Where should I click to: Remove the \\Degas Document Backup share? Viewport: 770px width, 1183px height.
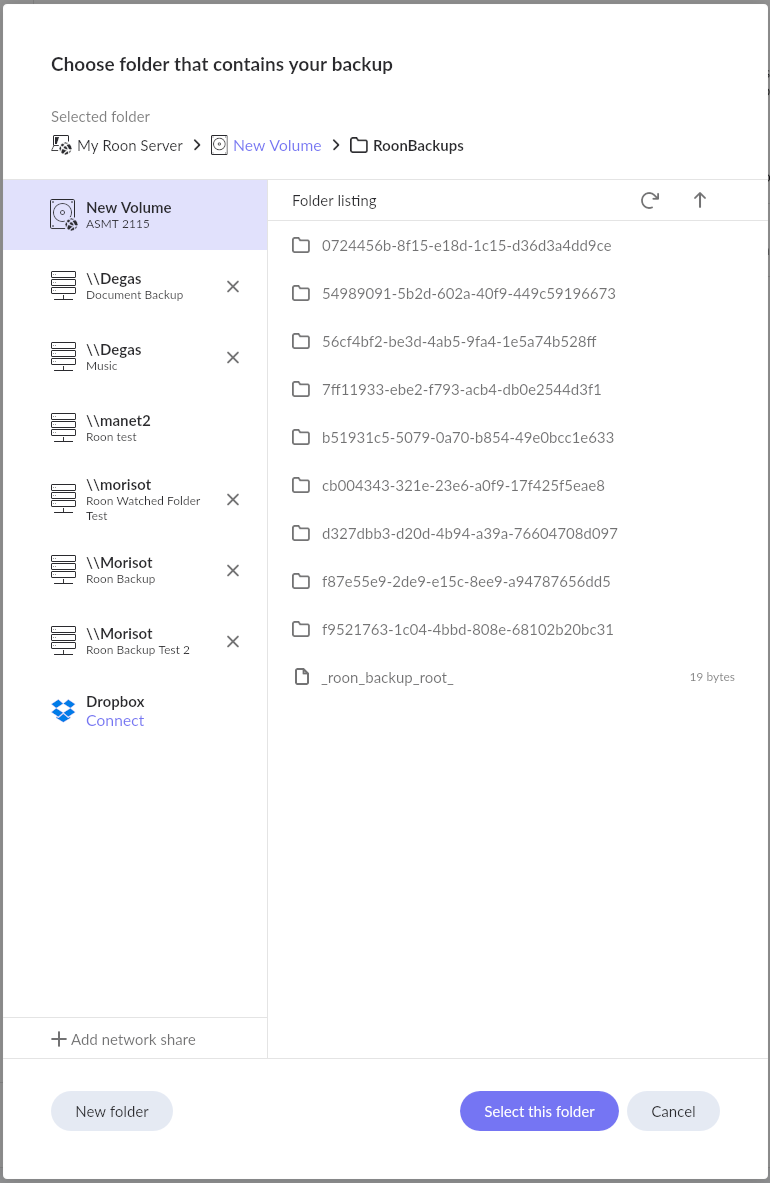[233, 287]
